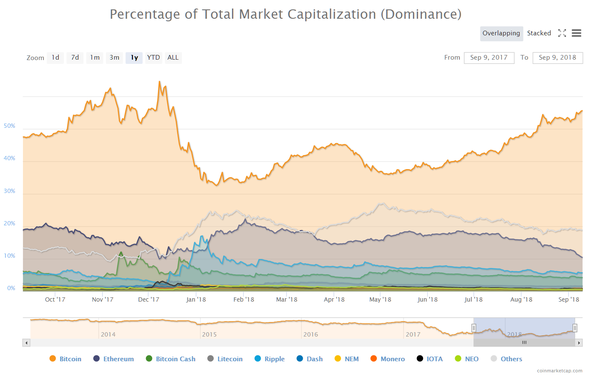Screen dimensions: 602x380
Task: Hide Bitcoin Cash series in legend
Action: pos(171,359)
